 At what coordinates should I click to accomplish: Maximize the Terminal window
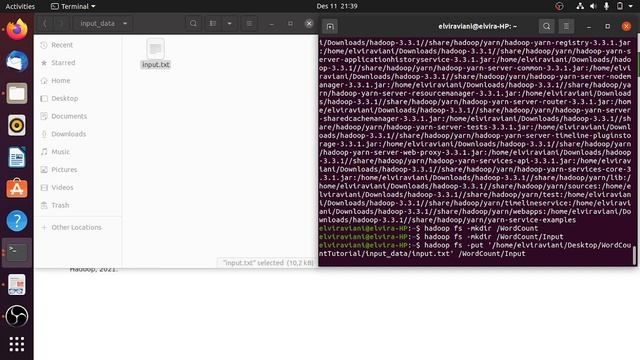[x=607, y=27]
